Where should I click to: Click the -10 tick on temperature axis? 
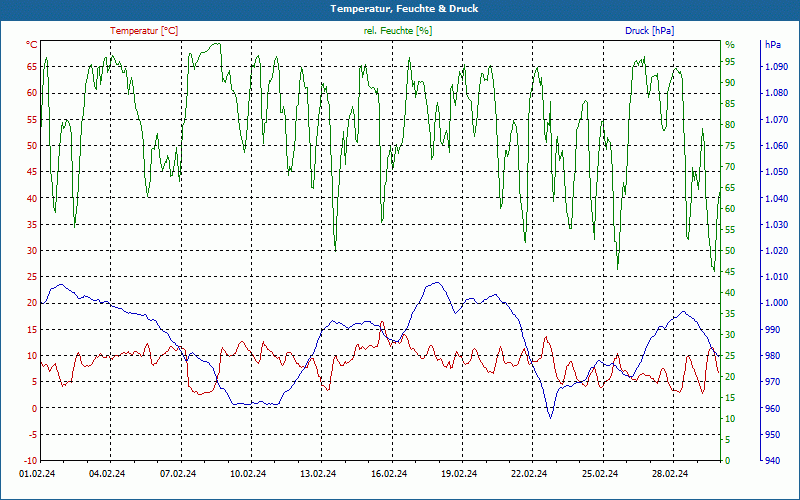point(31,461)
